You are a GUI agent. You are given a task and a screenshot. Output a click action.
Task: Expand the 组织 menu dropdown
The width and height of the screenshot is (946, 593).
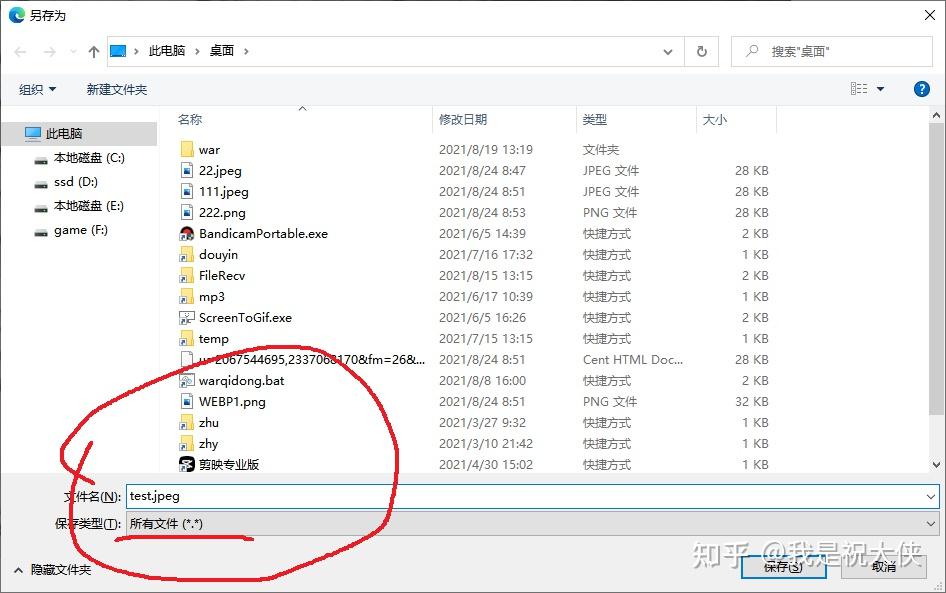pyautogui.click(x=37, y=88)
